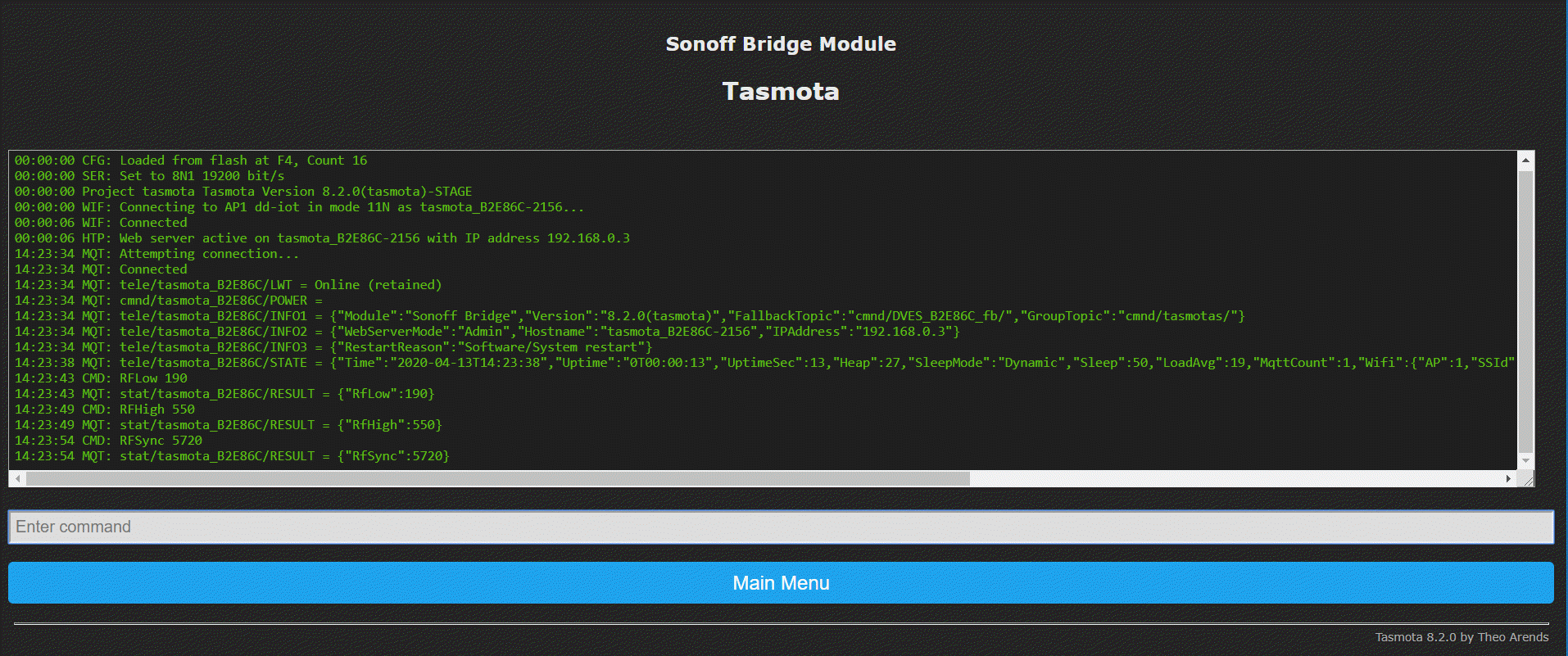Screen dimensions: 1568x656
Task: Click the Sonoff Bridge Module heading
Action: pyautogui.click(x=780, y=44)
